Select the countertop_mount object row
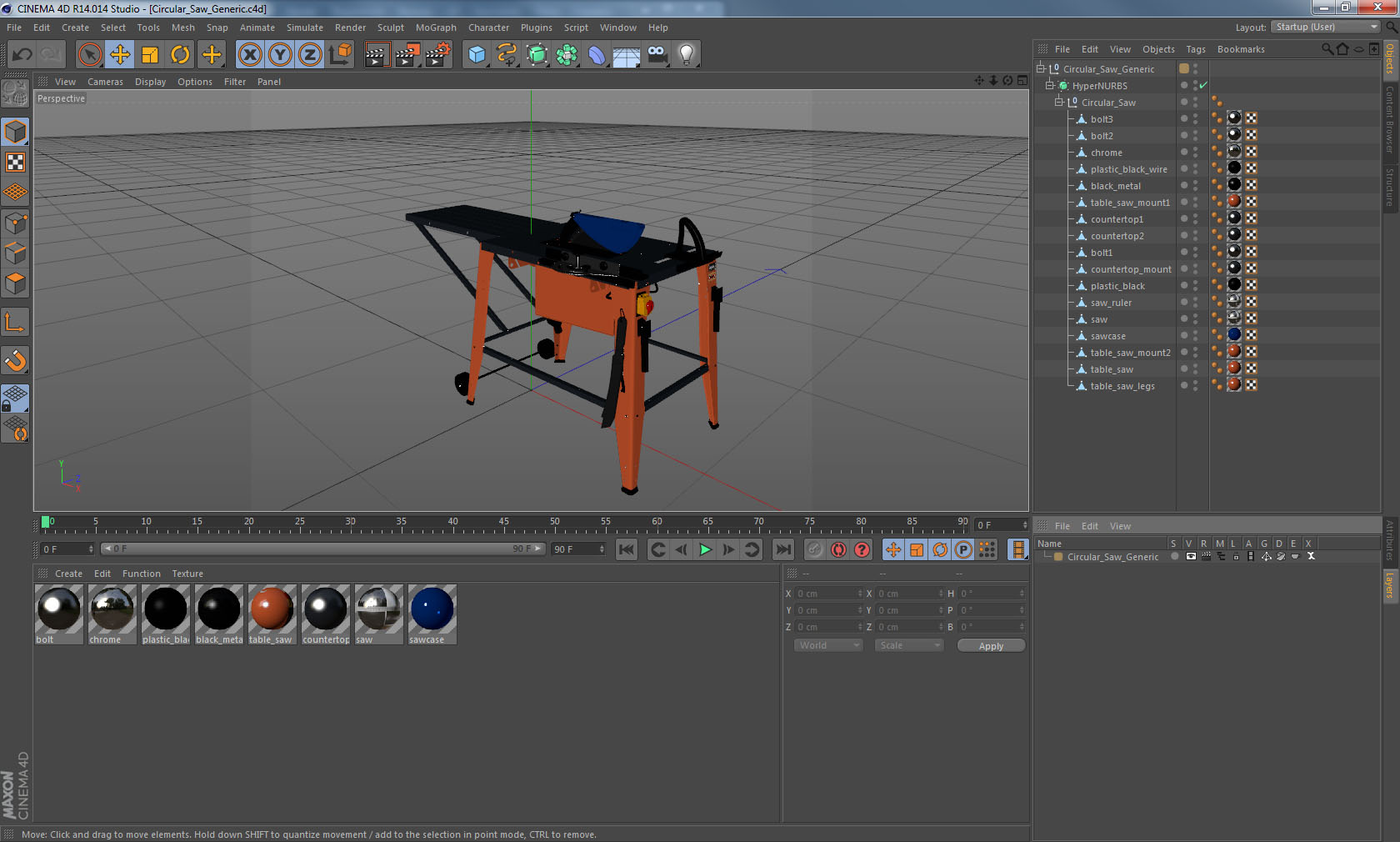 (x=1131, y=269)
